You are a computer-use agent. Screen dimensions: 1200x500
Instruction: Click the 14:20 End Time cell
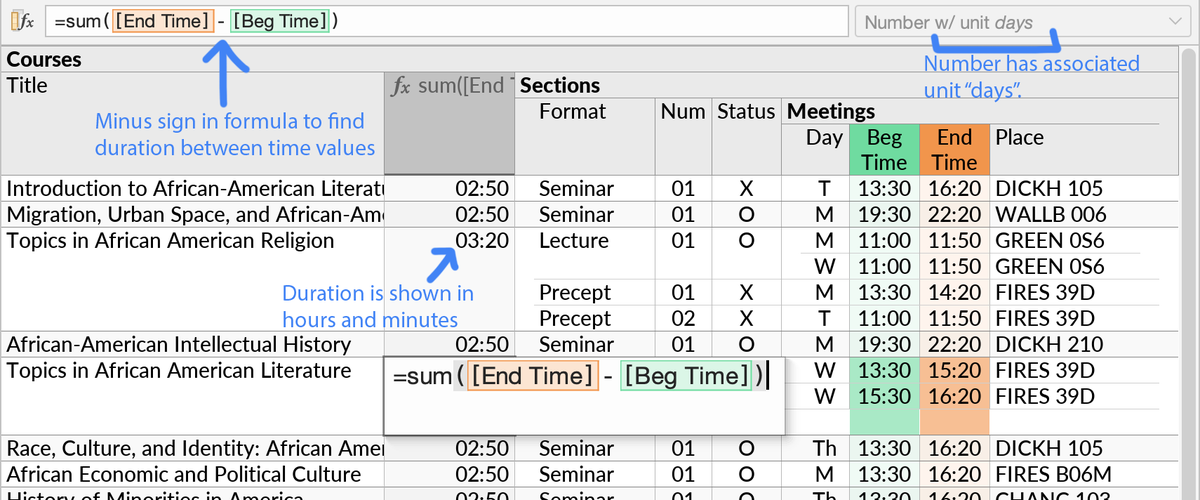[955, 292]
